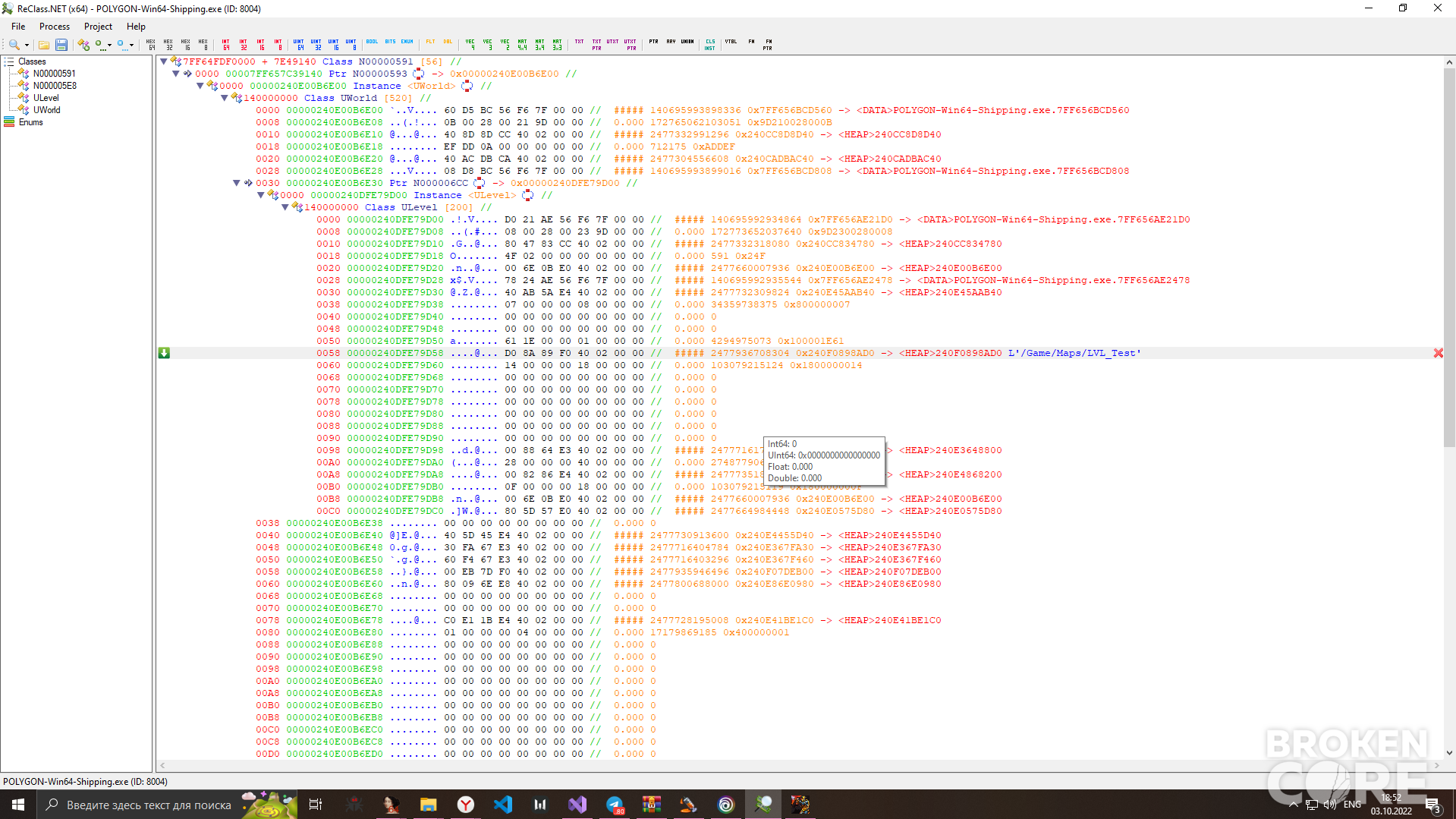Set node type to VTBL

[x=731, y=42]
